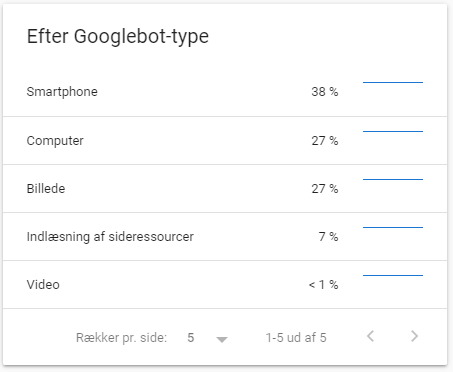Click the 1-5 ud af 5 label

[296, 338]
